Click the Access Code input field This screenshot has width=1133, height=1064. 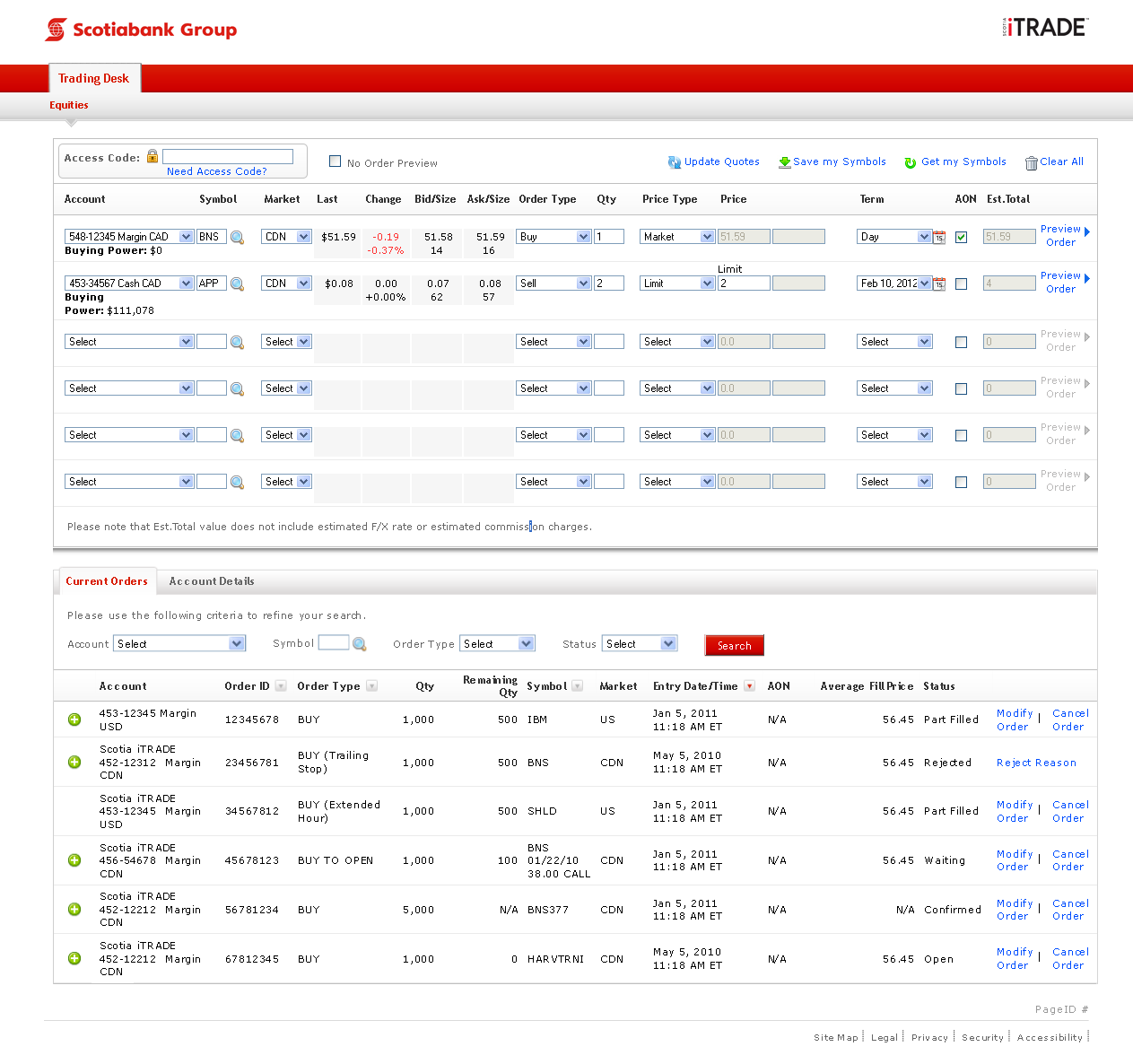coord(228,156)
